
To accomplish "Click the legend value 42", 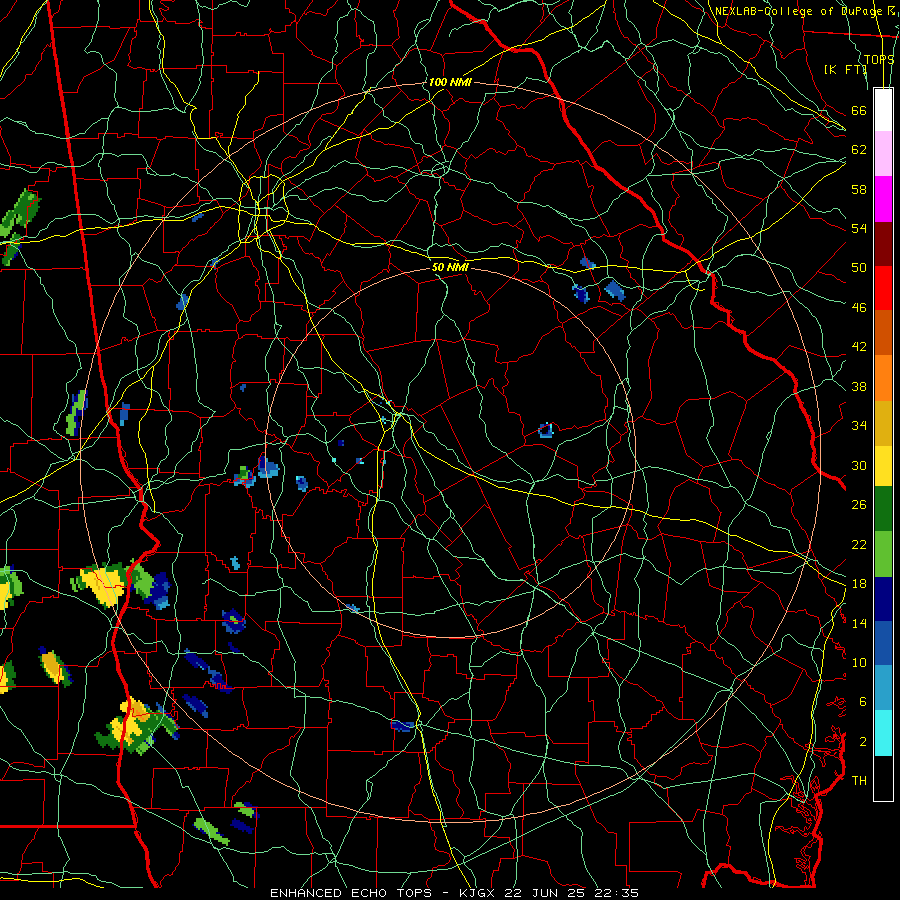I will pyautogui.click(x=859, y=347).
